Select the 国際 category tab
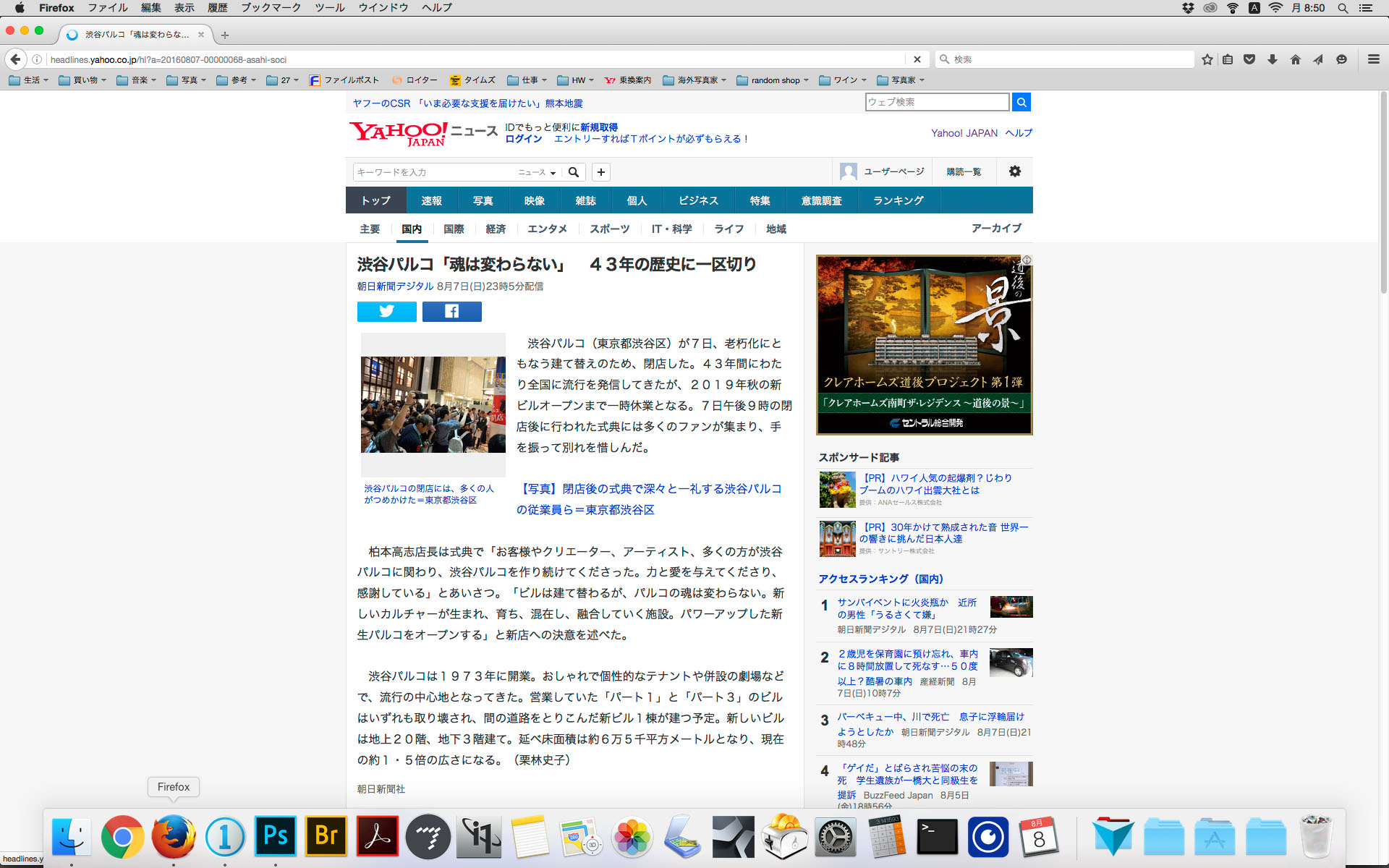The width and height of the screenshot is (1389, 868). (454, 229)
